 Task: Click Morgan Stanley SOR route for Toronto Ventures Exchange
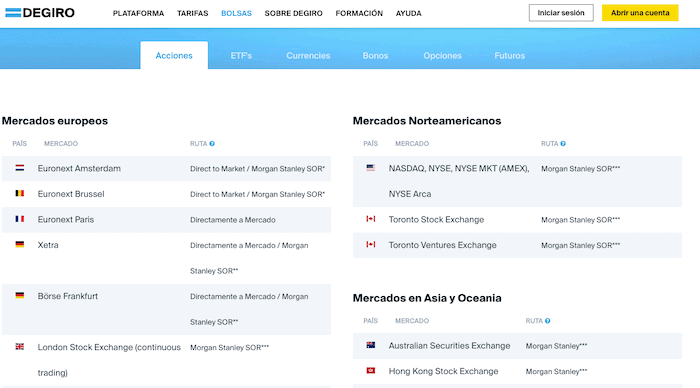coord(580,245)
